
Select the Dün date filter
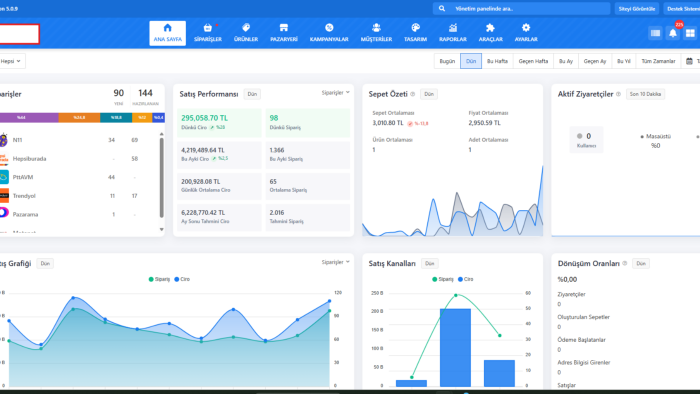pyautogui.click(x=471, y=61)
